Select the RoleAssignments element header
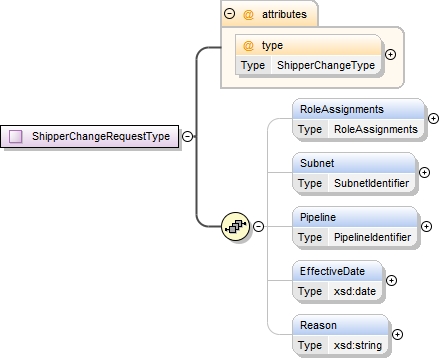Viewport: 441px width, 360px height. (359, 109)
